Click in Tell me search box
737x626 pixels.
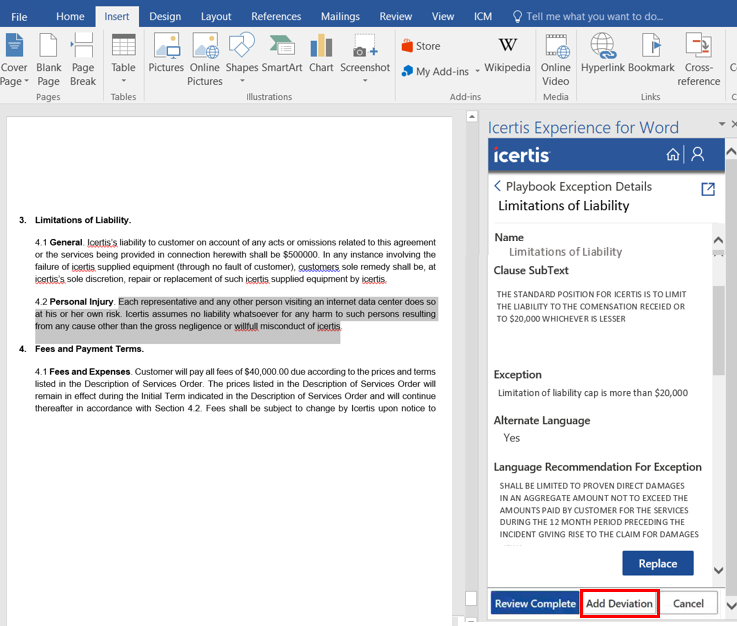click(x=593, y=16)
